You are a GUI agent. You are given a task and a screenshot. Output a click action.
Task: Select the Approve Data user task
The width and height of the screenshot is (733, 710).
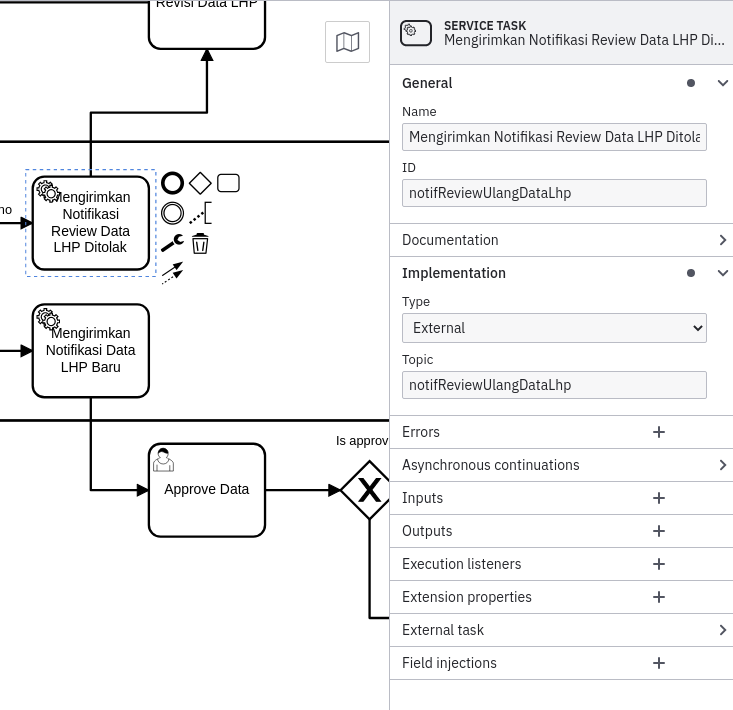coord(207,490)
